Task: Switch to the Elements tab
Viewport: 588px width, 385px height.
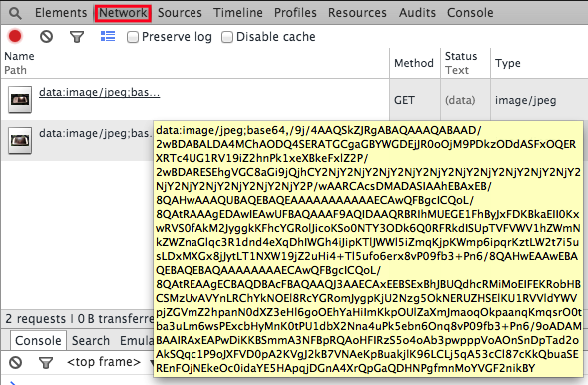Action: (61, 13)
